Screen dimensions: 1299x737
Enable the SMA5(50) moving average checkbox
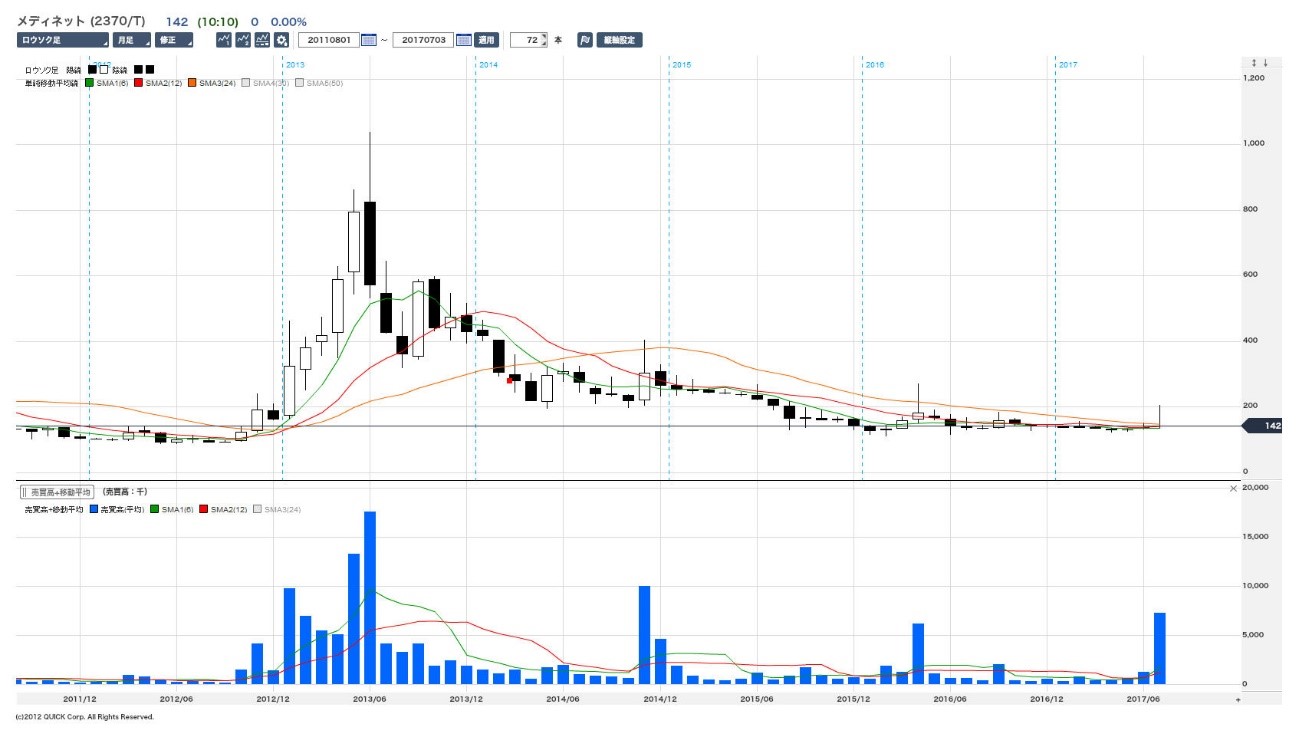(300, 83)
